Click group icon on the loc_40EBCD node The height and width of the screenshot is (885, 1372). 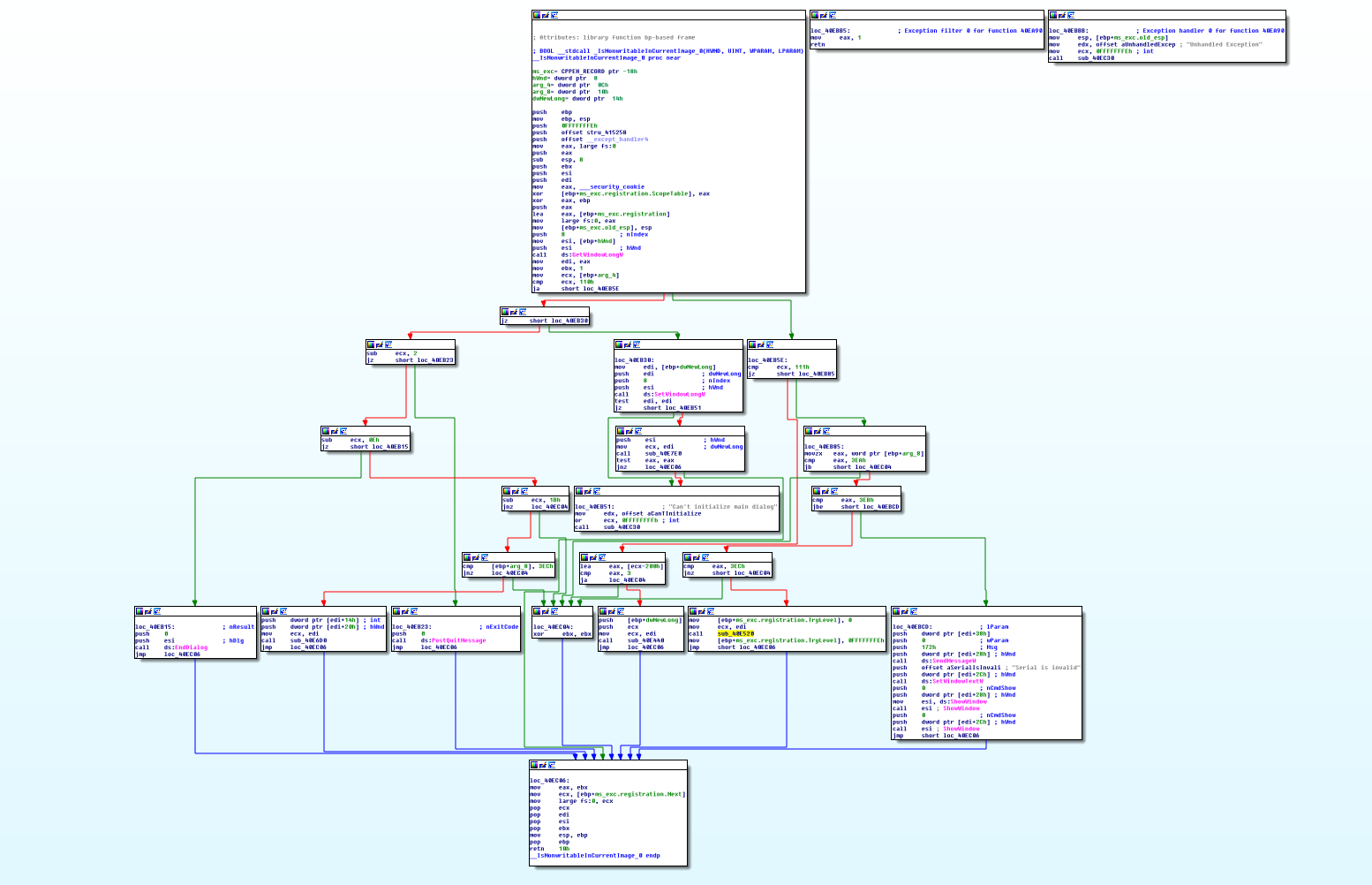point(914,610)
